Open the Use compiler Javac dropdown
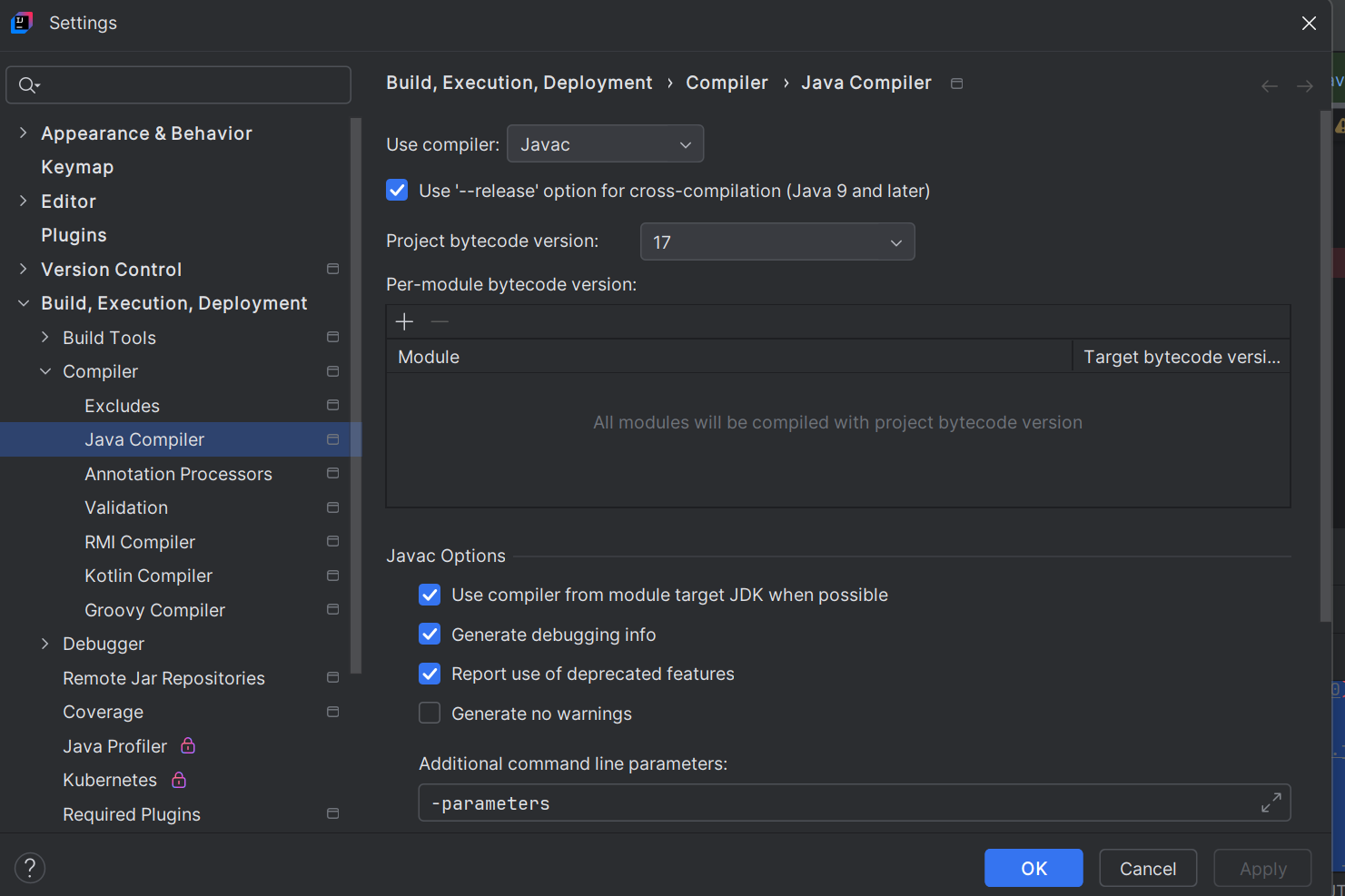This screenshot has height=896, width=1345. pyautogui.click(x=605, y=144)
